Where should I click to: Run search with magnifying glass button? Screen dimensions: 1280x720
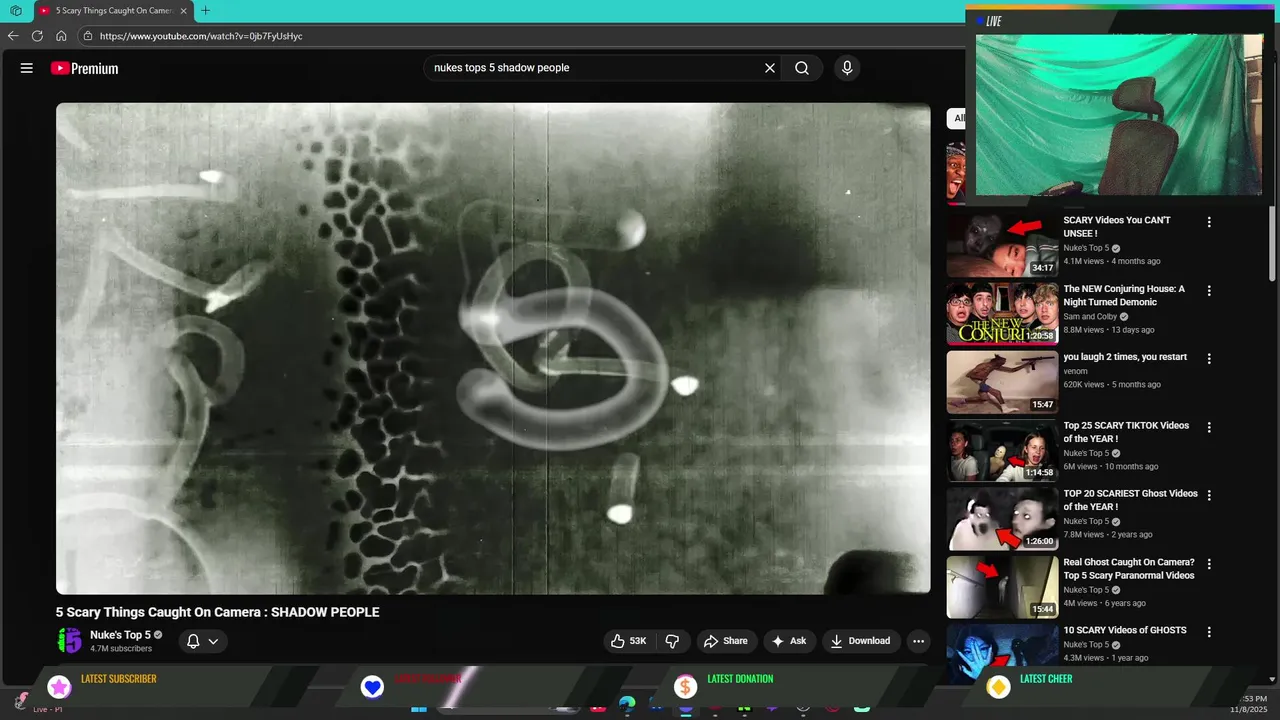pyautogui.click(x=802, y=68)
